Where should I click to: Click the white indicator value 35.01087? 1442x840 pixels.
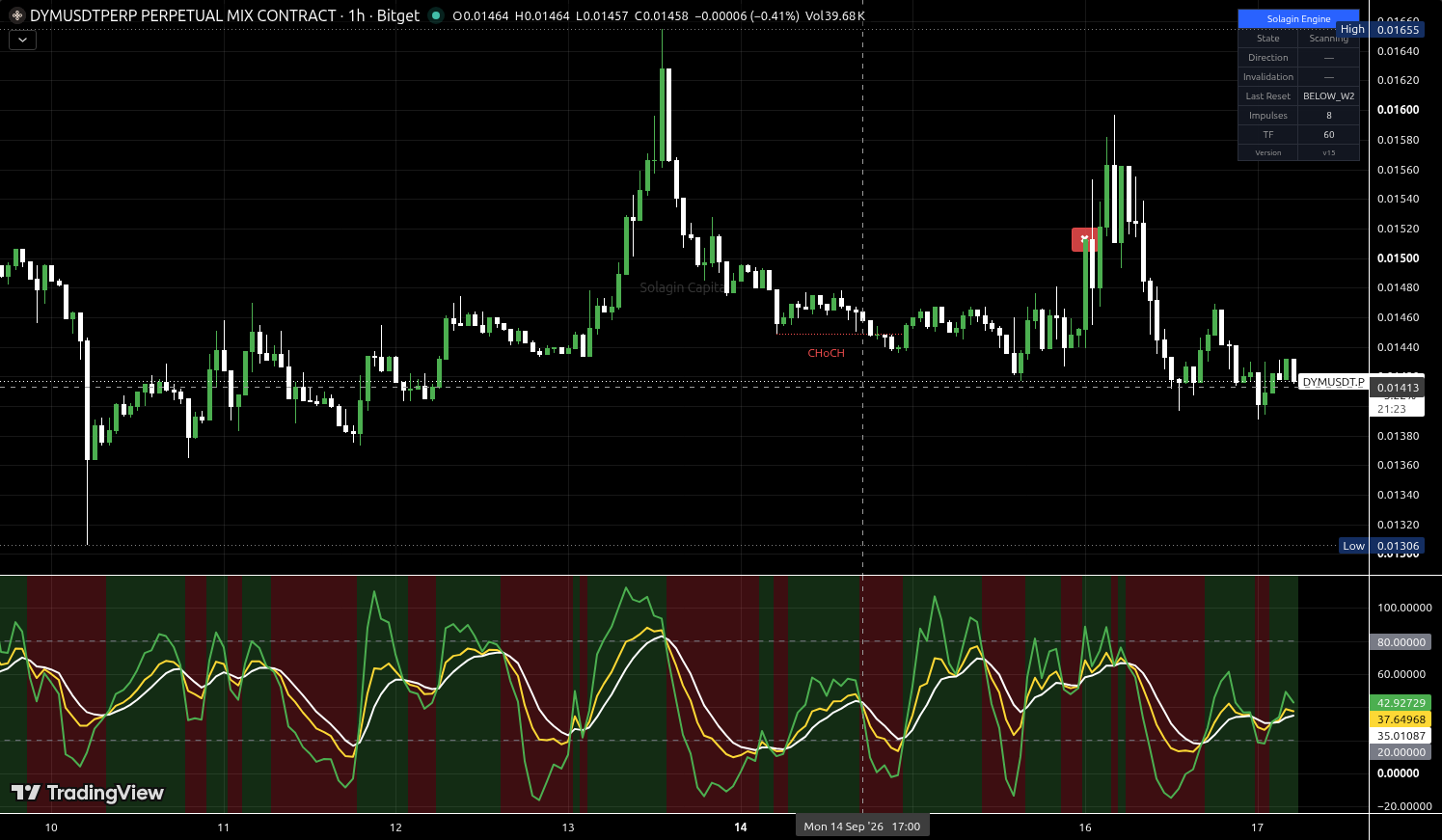pyautogui.click(x=1401, y=736)
